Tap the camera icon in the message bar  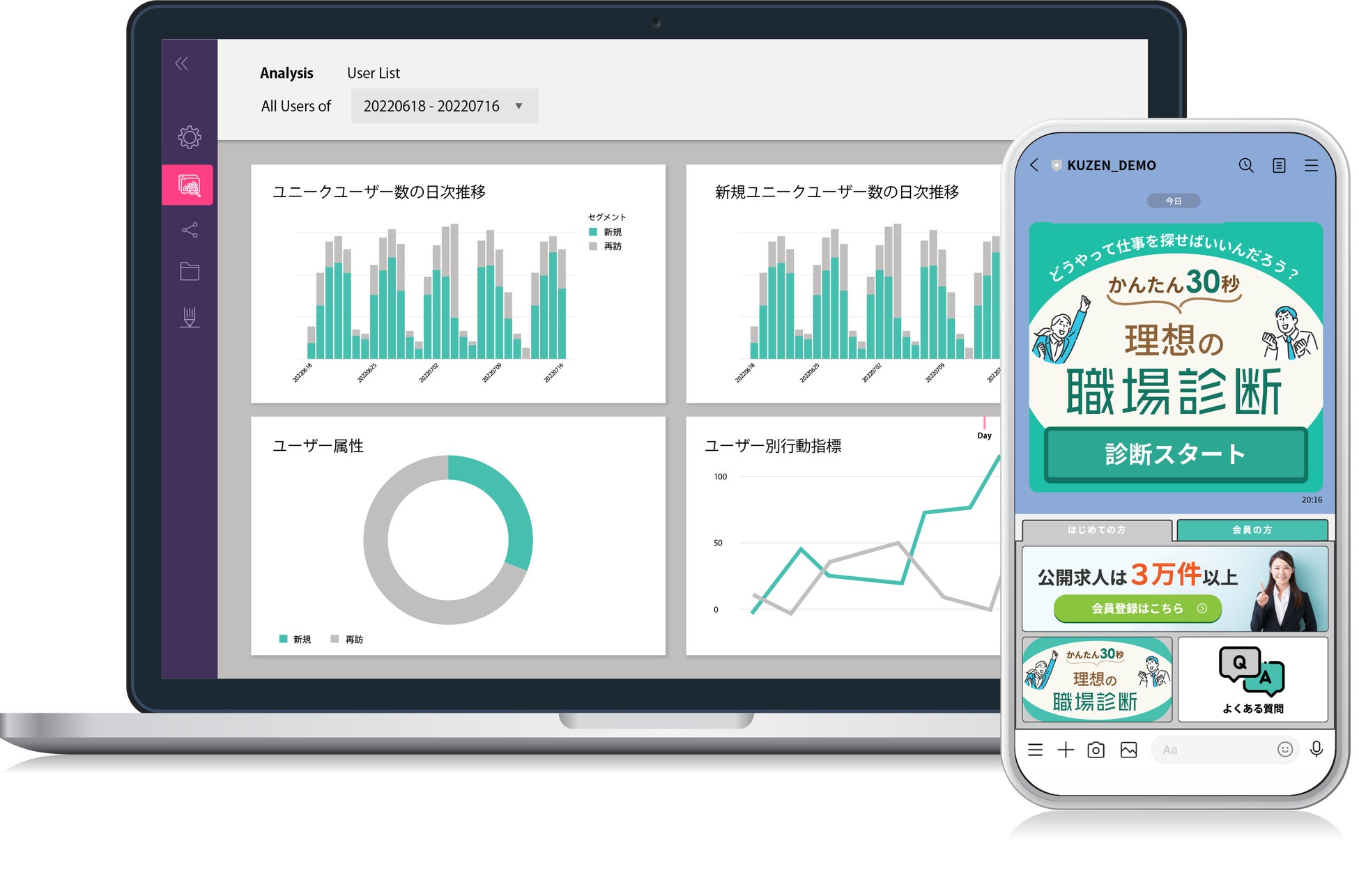click(x=1096, y=750)
